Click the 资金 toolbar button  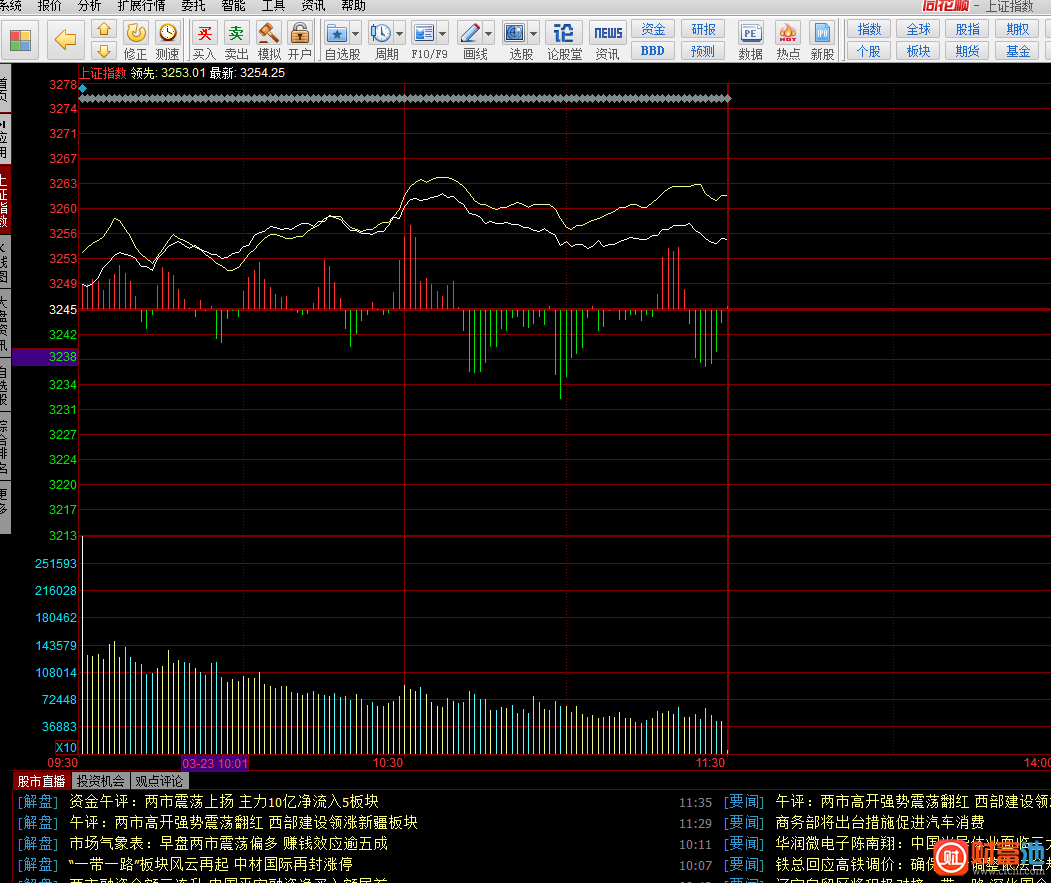(x=653, y=29)
